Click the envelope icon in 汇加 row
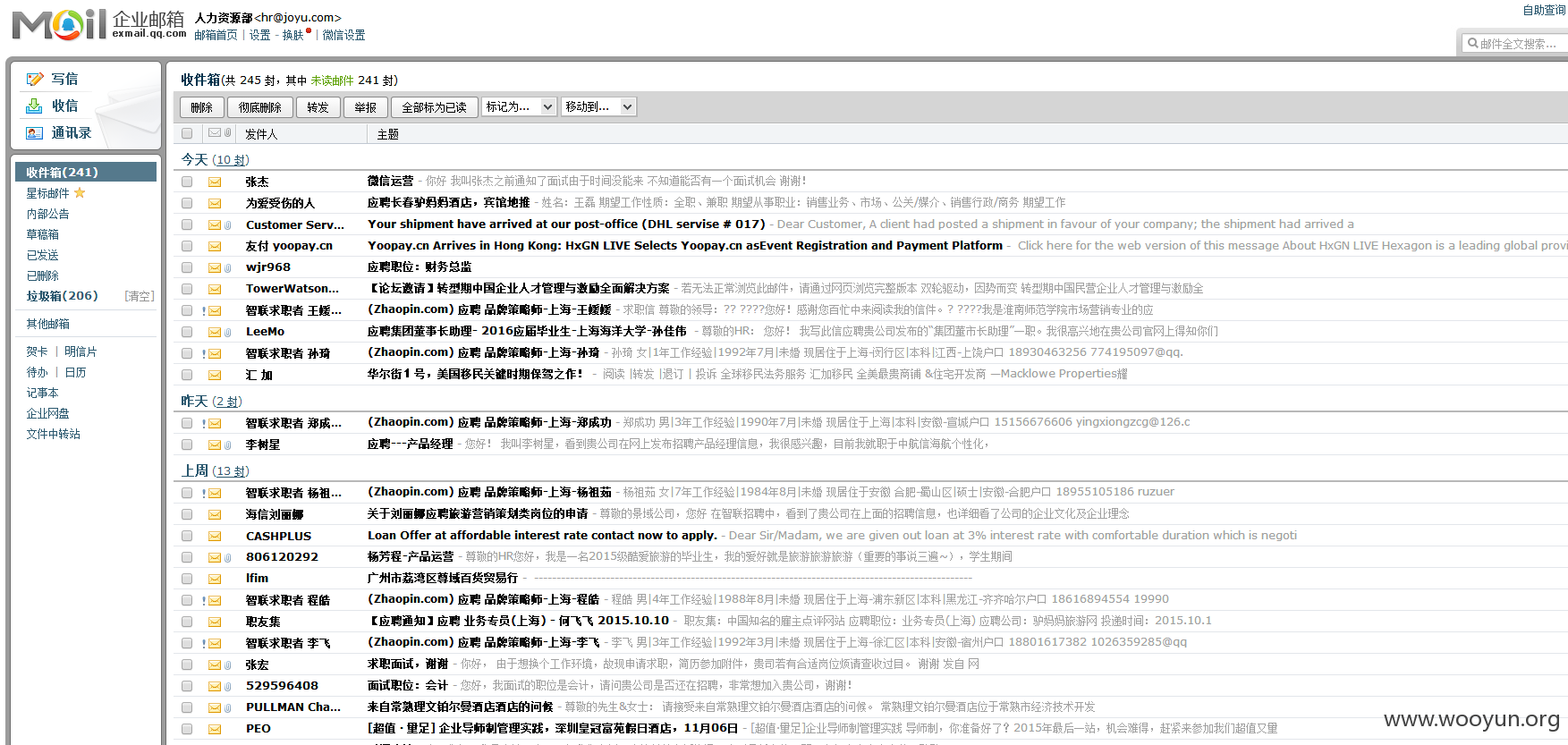Screen dimensions: 1568x745 pyautogui.click(x=215, y=375)
